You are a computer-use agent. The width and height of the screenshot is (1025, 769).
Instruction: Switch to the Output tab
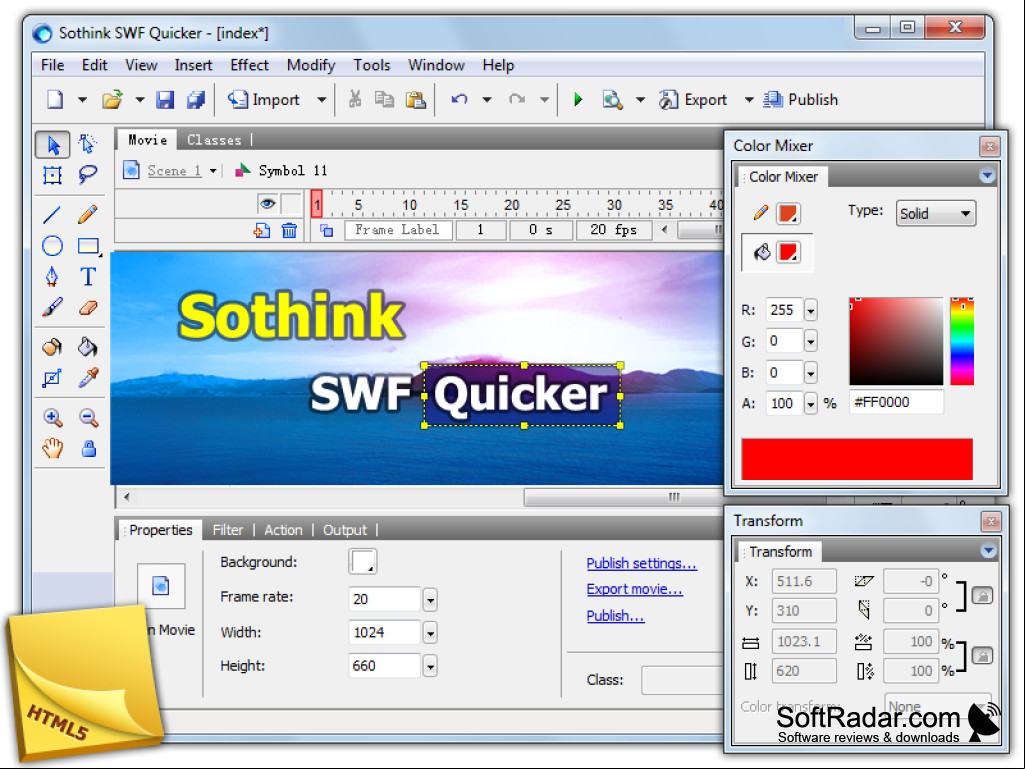344,530
